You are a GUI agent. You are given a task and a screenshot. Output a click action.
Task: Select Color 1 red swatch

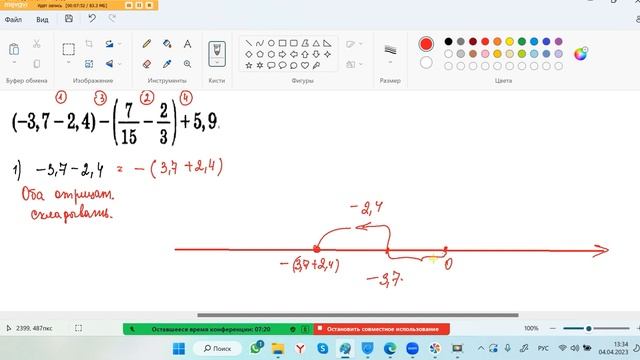[x=426, y=44]
